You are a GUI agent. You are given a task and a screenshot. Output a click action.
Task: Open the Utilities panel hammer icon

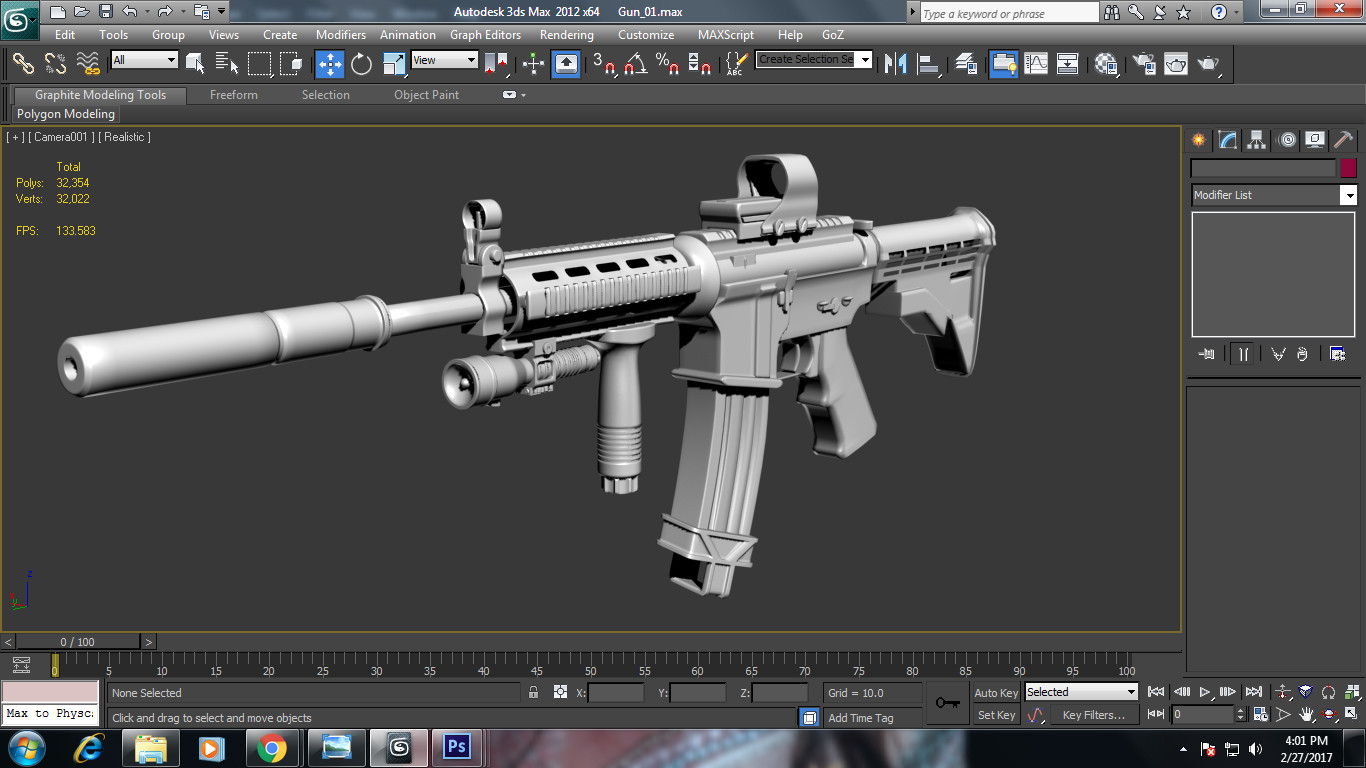click(1343, 140)
